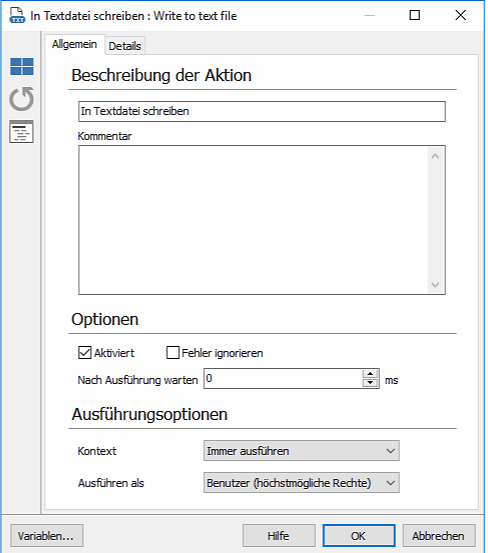Click the Nach Ausführung warten value field
Image resolution: width=488 pixels, height=553 pixels.
[283, 379]
